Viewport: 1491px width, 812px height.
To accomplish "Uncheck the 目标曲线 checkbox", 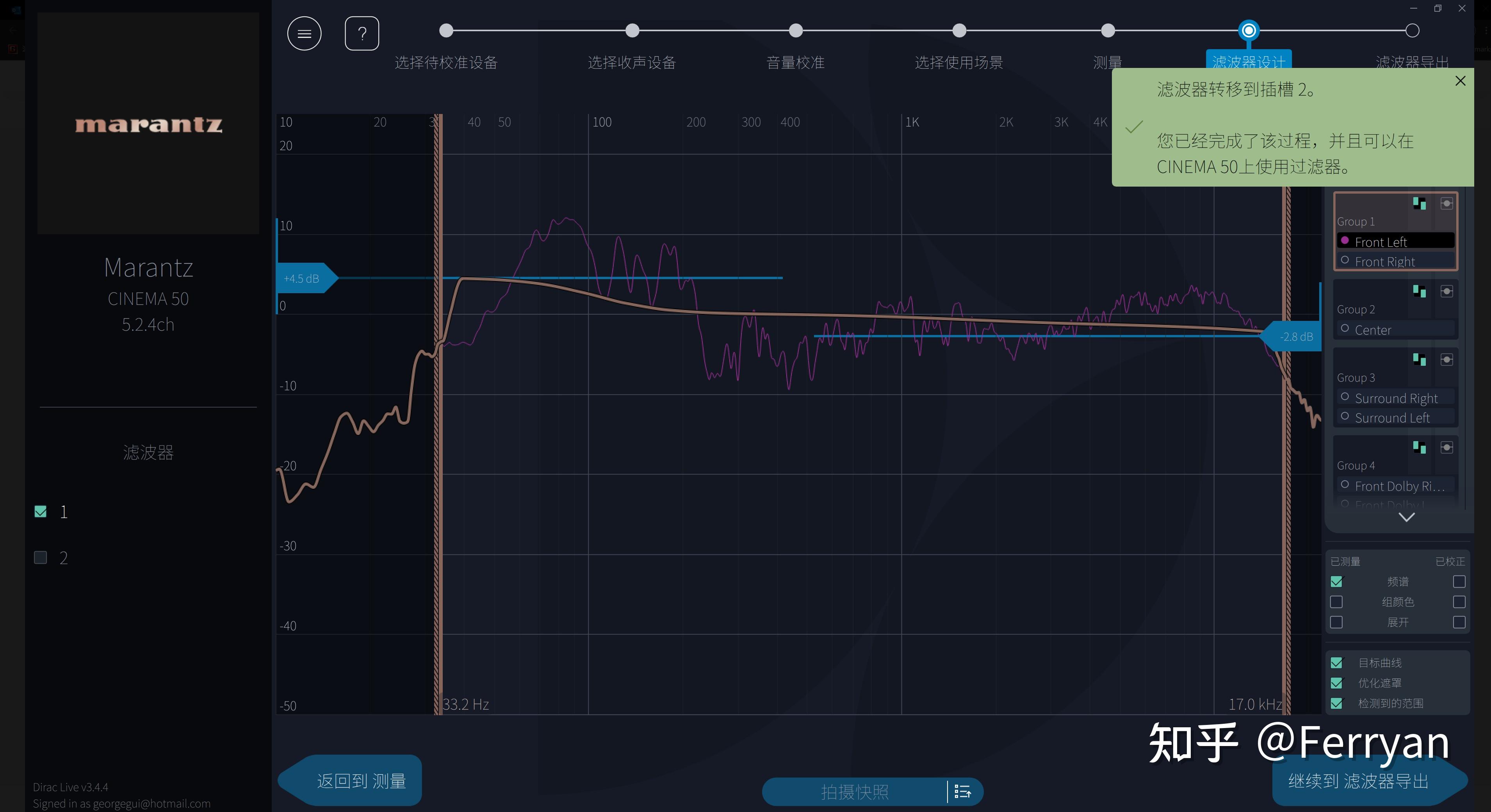I will (x=1336, y=663).
